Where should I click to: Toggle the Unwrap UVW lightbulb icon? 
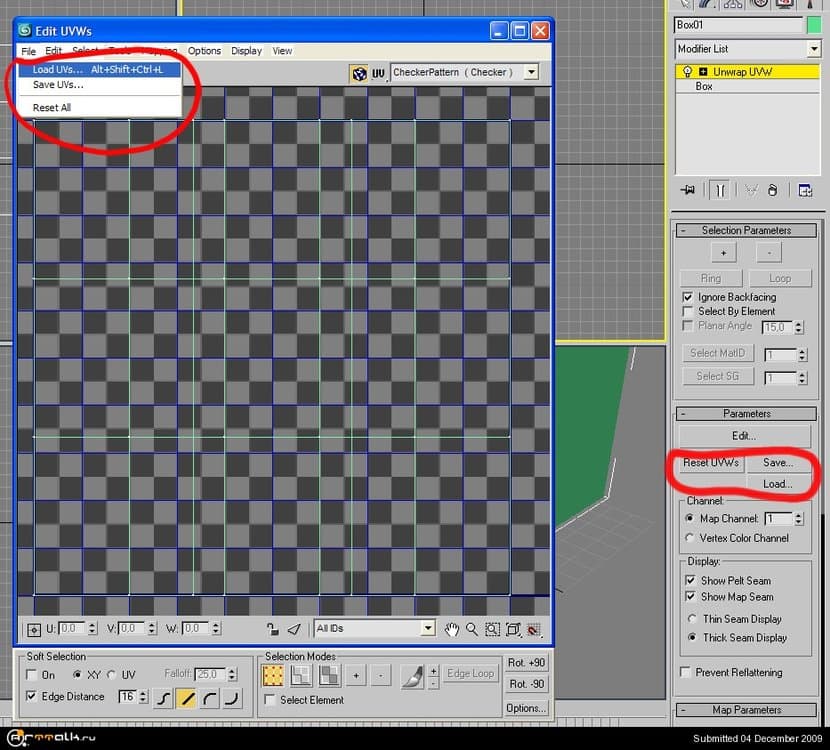(x=686, y=72)
